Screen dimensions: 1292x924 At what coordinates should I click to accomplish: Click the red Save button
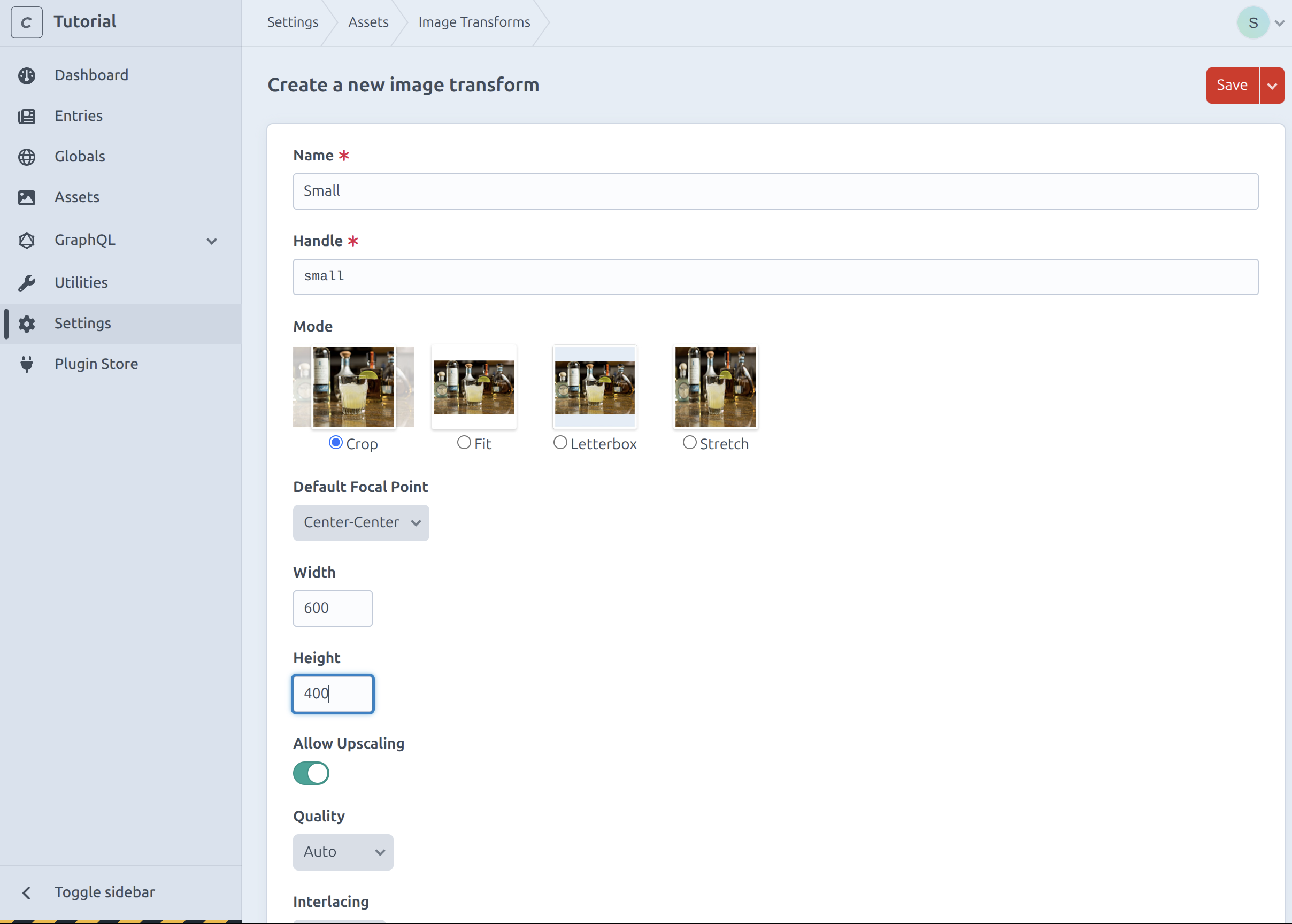coord(1232,86)
